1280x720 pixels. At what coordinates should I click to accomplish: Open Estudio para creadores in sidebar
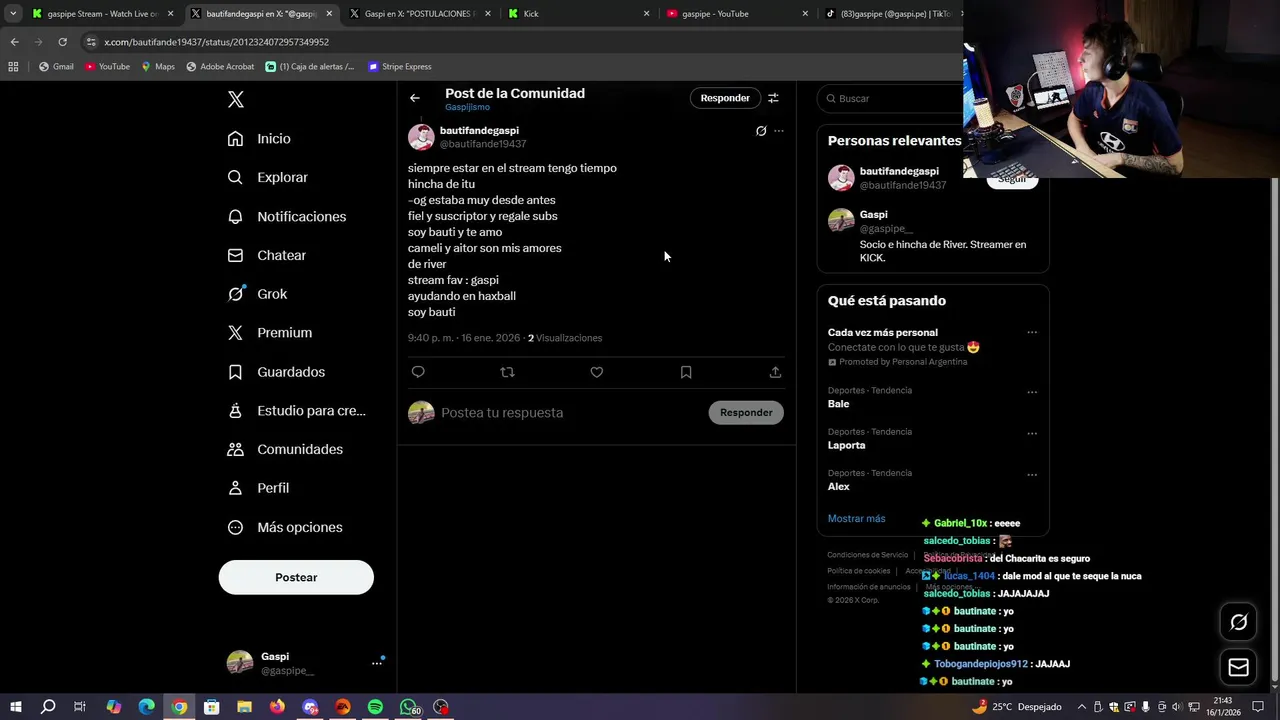pyautogui.click(x=296, y=410)
